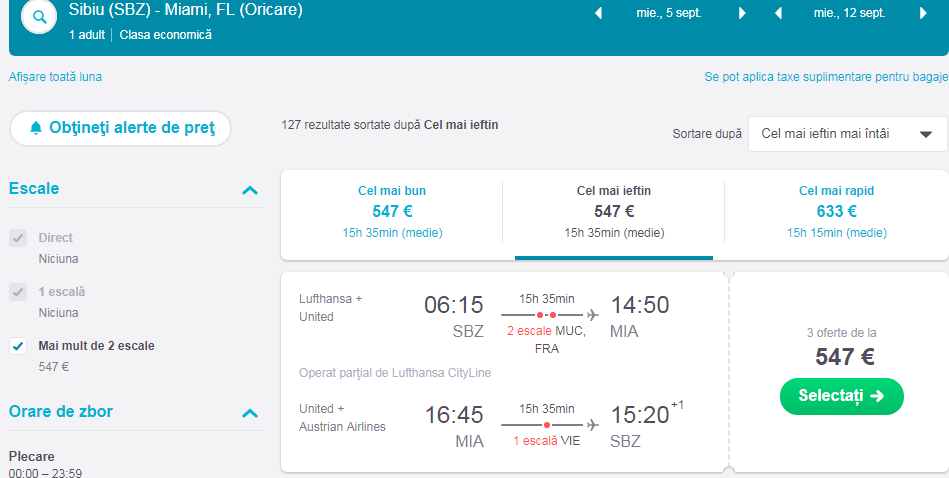Click the green Selectați button
The image size is (949, 478).
tap(841, 396)
